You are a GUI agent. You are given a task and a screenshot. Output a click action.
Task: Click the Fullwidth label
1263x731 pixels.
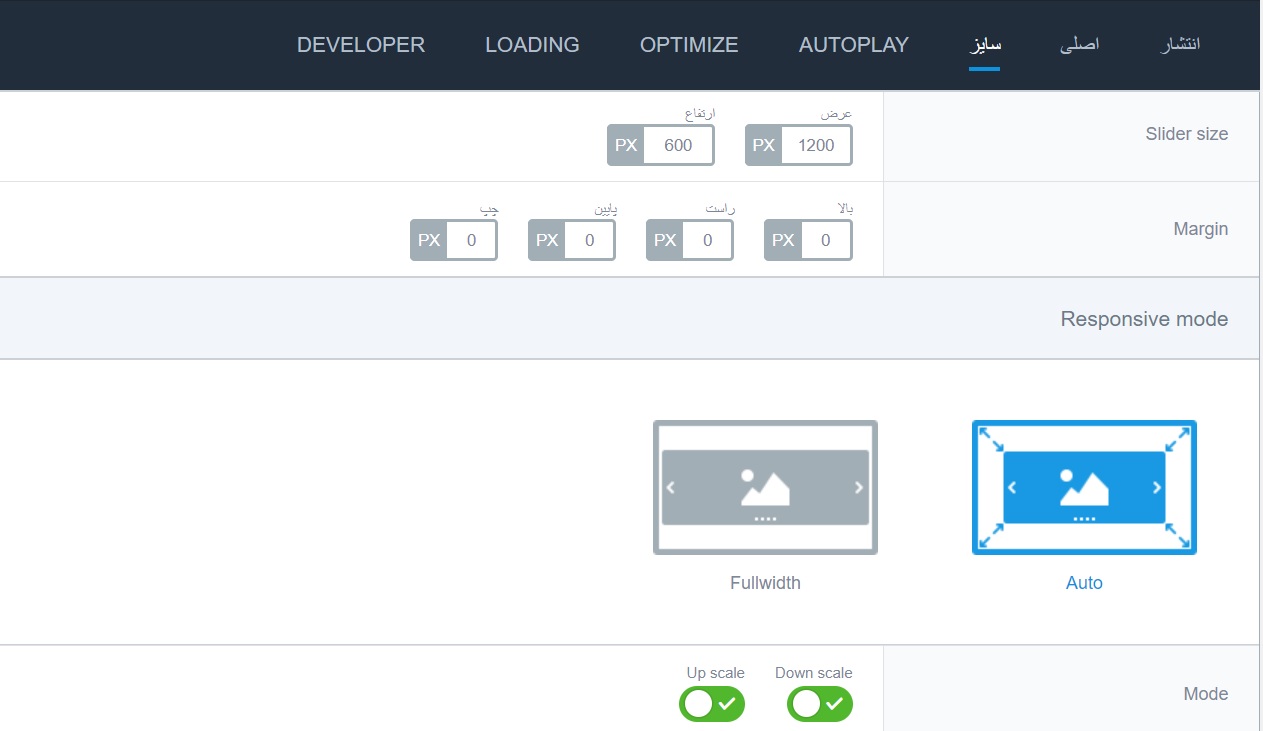pyautogui.click(x=765, y=583)
